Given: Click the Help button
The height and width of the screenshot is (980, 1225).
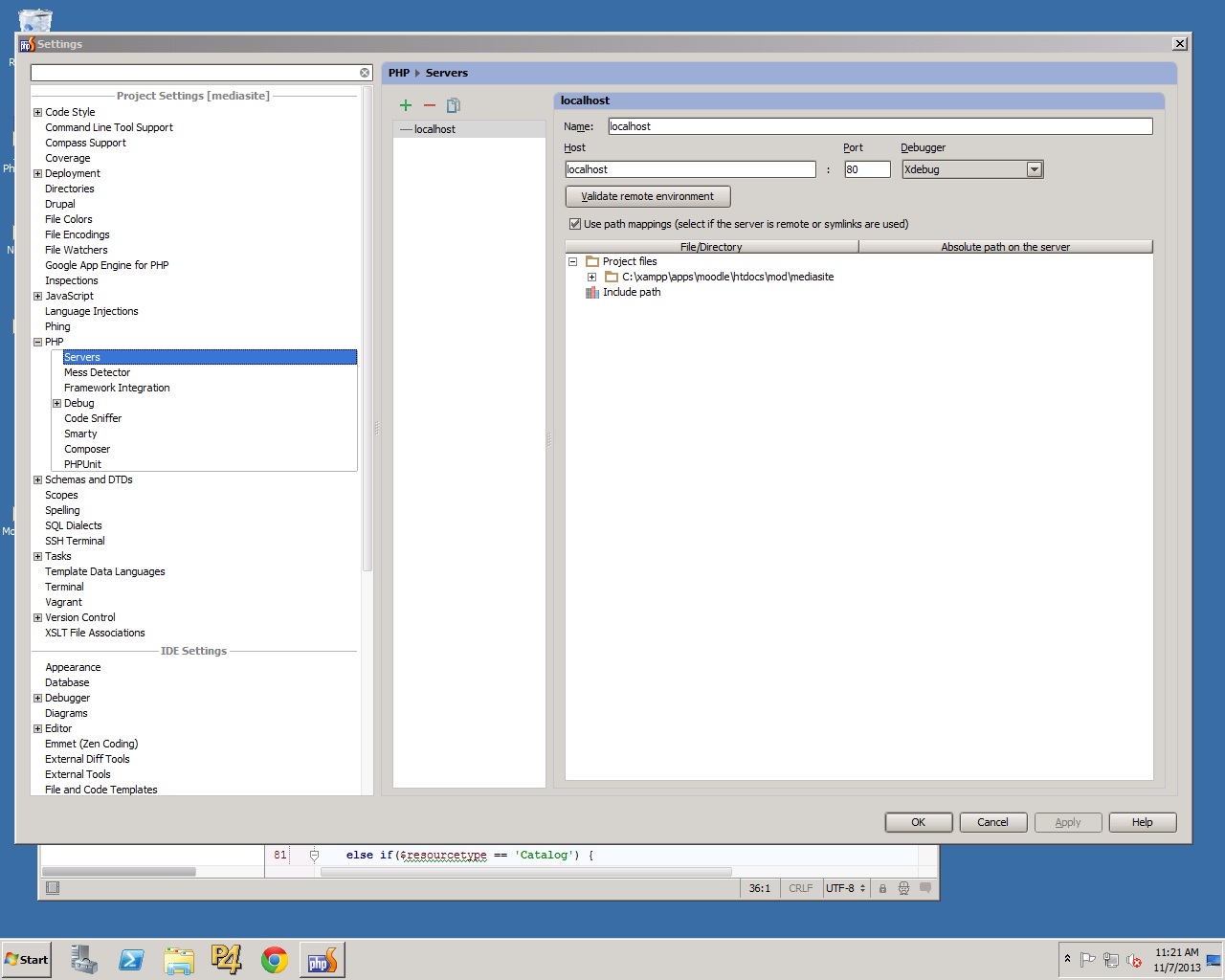Looking at the screenshot, I should (1142, 822).
